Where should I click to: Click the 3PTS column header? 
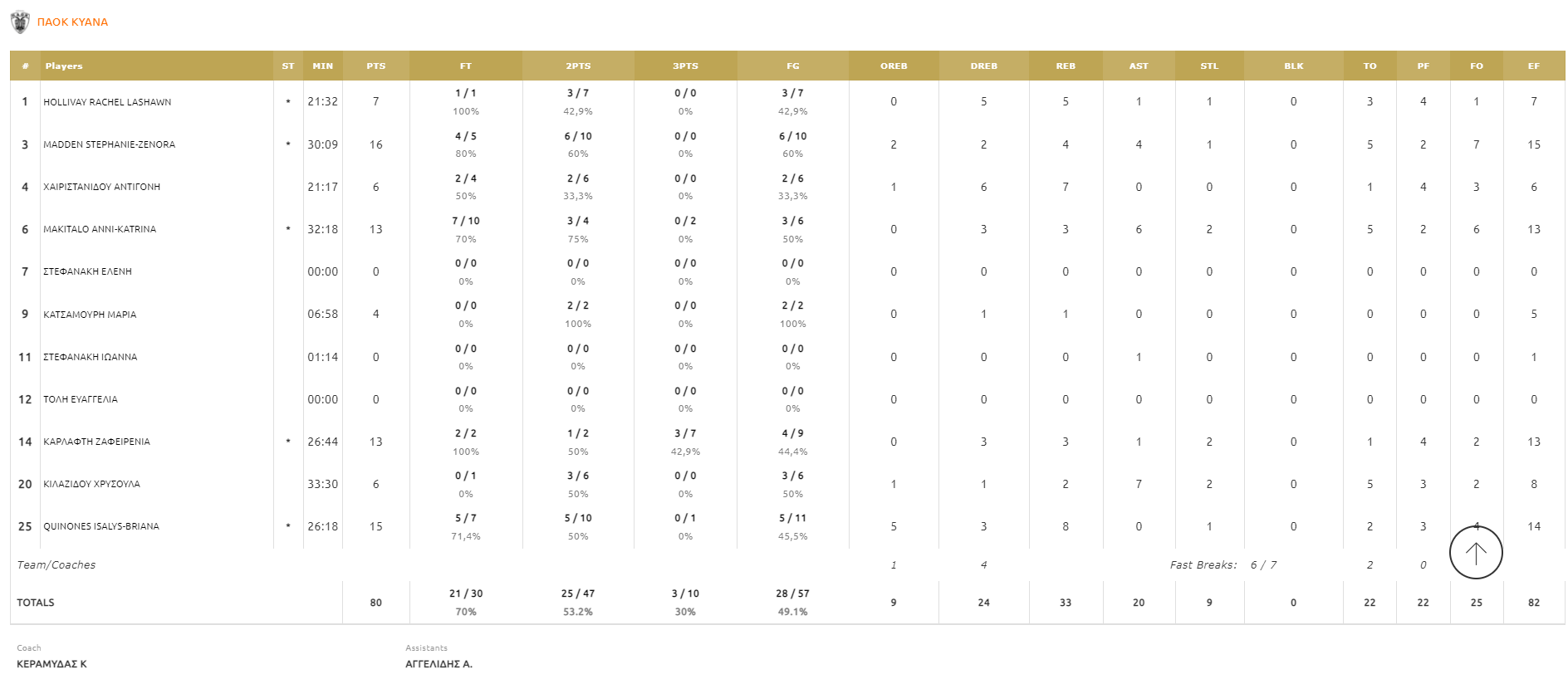point(684,66)
